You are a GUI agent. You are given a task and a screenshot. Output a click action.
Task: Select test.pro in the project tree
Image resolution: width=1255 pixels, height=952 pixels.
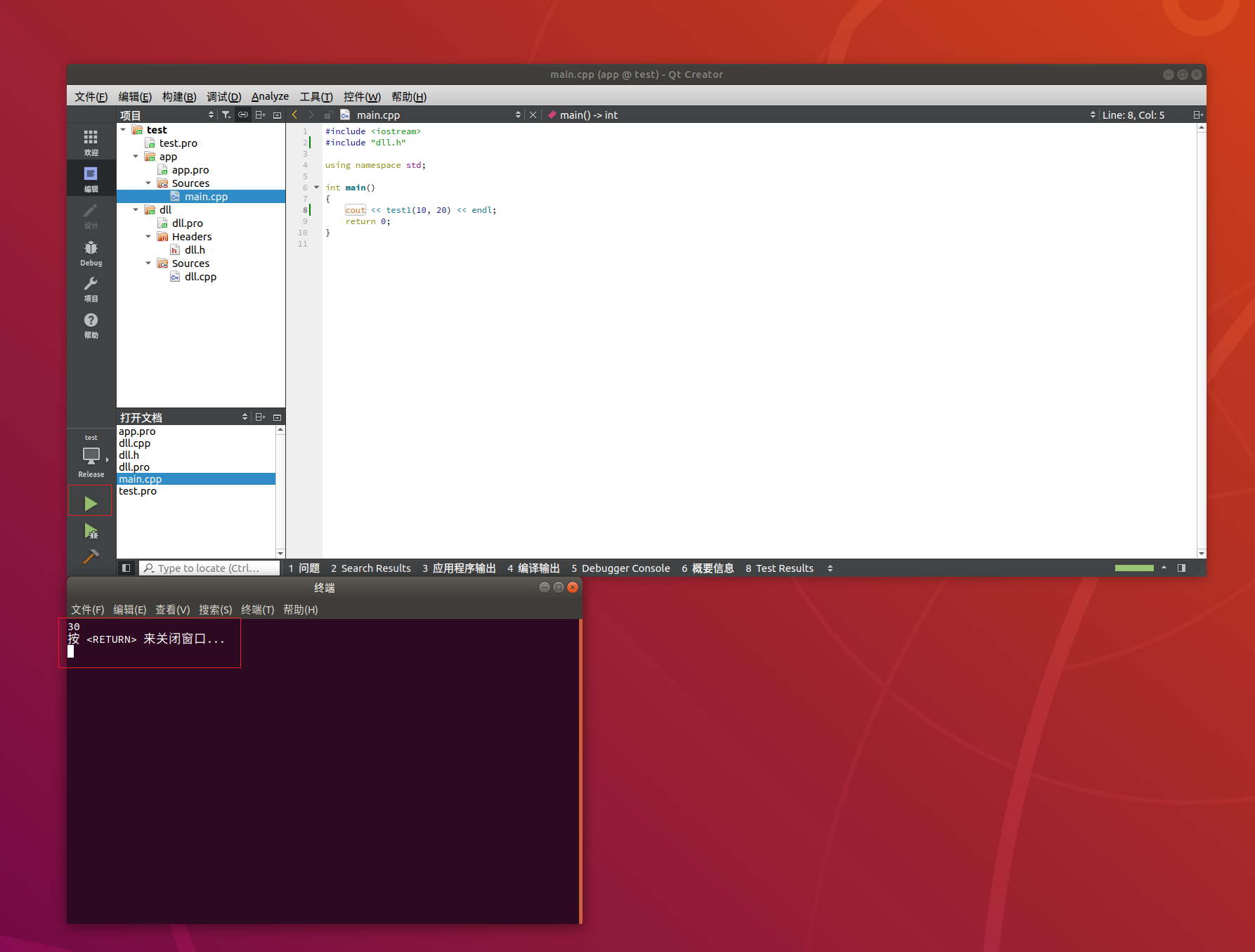tap(178, 143)
